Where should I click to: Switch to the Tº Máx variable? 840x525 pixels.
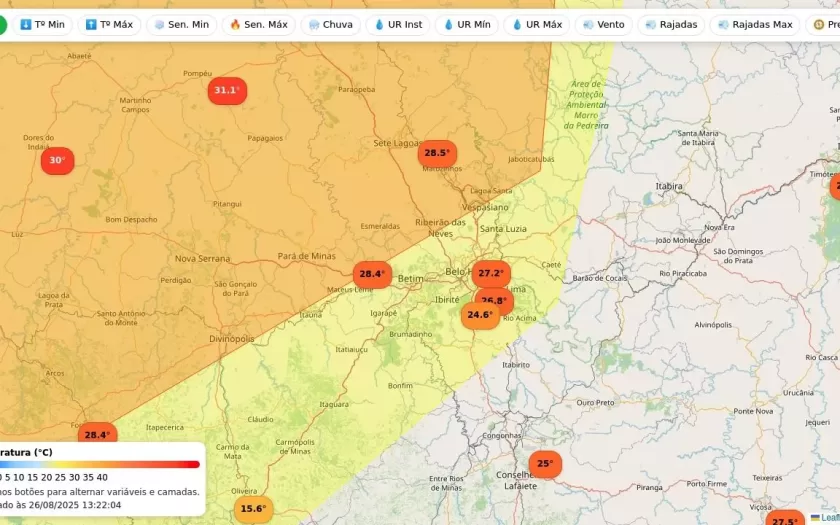click(x=109, y=24)
